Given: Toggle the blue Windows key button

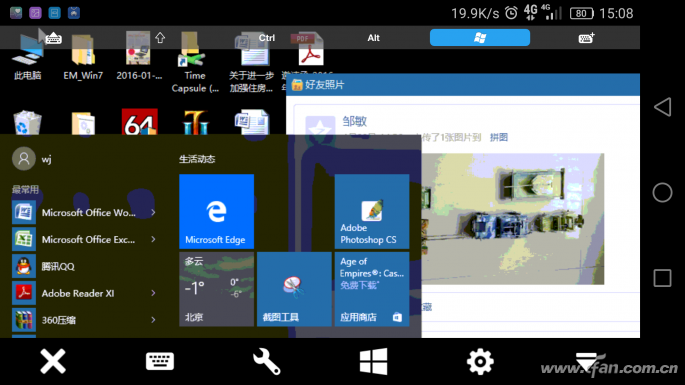Looking at the screenshot, I should (480, 38).
